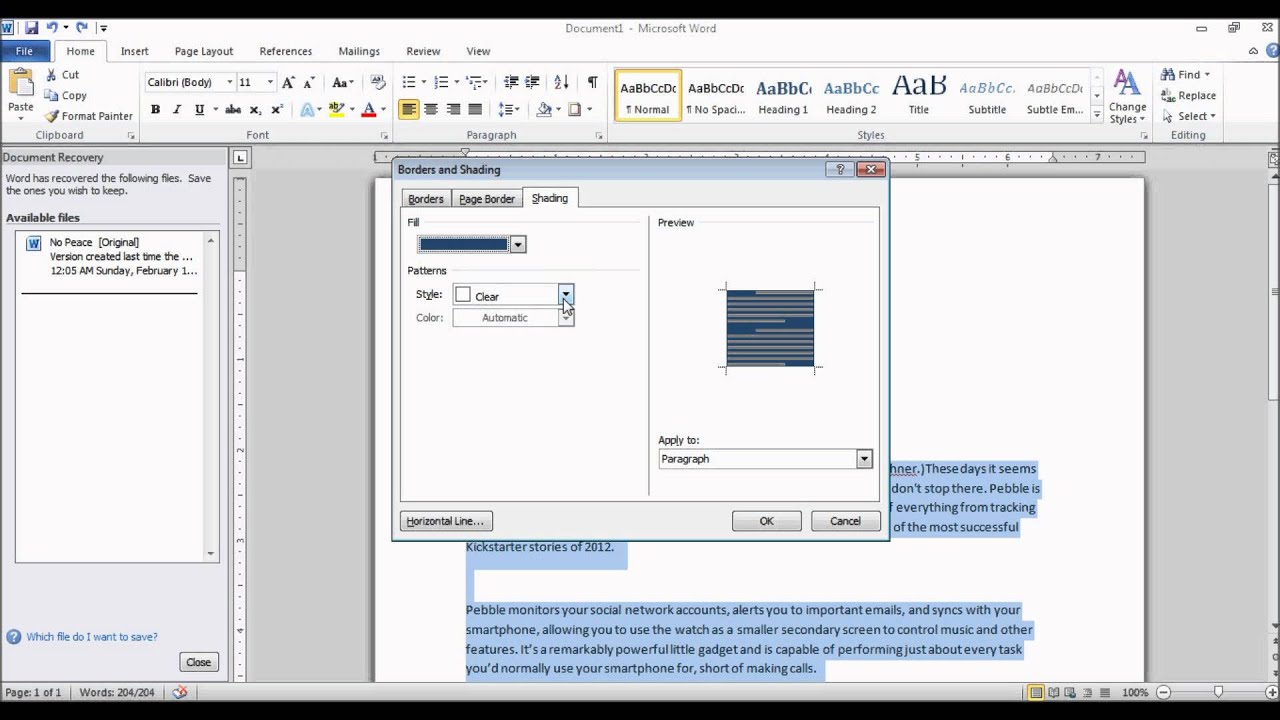Toggle Align Text Right
Image resolution: width=1280 pixels, height=720 pixels.
pyautogui.click(x=453, y=110)
